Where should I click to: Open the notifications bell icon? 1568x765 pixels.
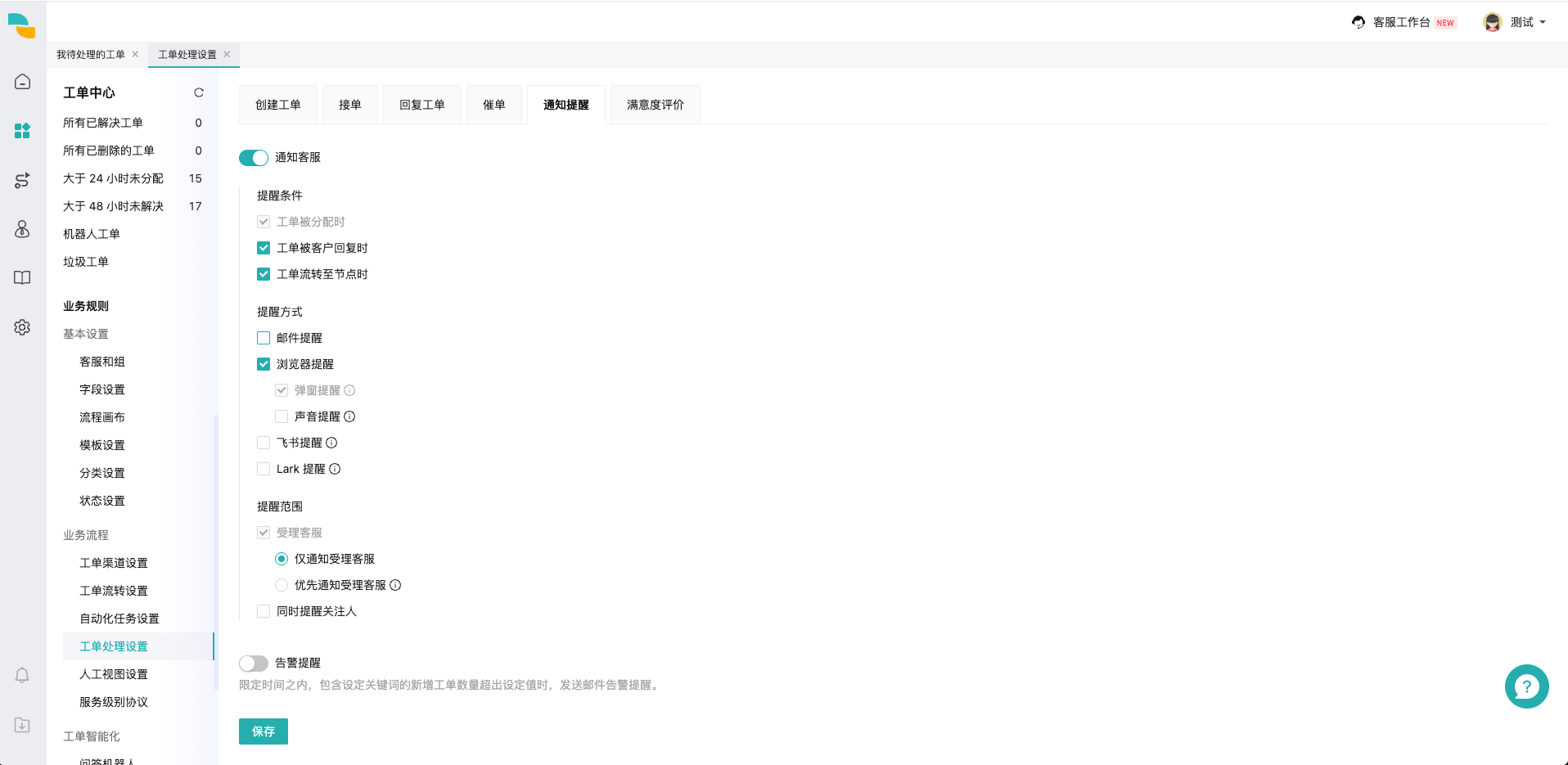(x=22, y=675)
